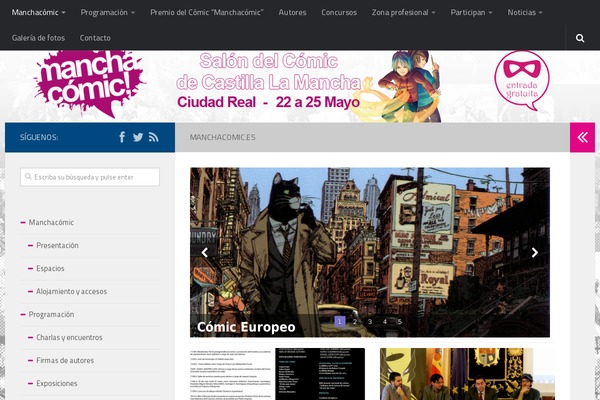Screen dimensions: 600x400
Task: Open sidebar Exposiciones link
Action: pyautogui.click(x=57, y=383)
